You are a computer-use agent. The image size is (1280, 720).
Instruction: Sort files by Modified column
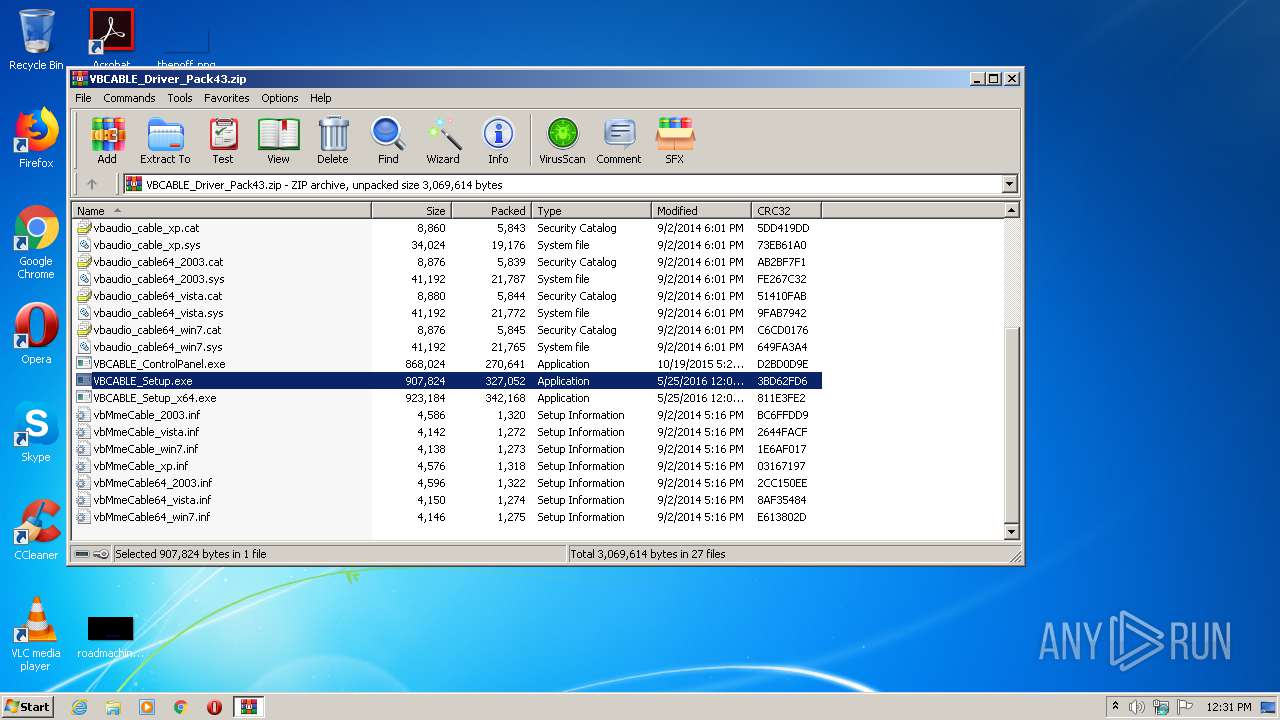coord(702,210)
